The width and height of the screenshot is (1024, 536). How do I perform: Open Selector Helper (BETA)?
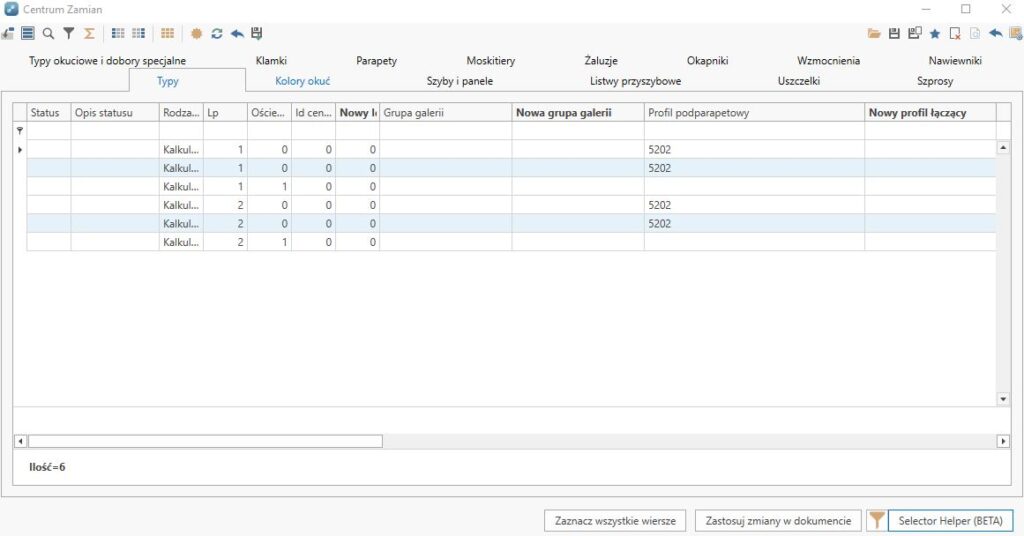click(950, 520)
